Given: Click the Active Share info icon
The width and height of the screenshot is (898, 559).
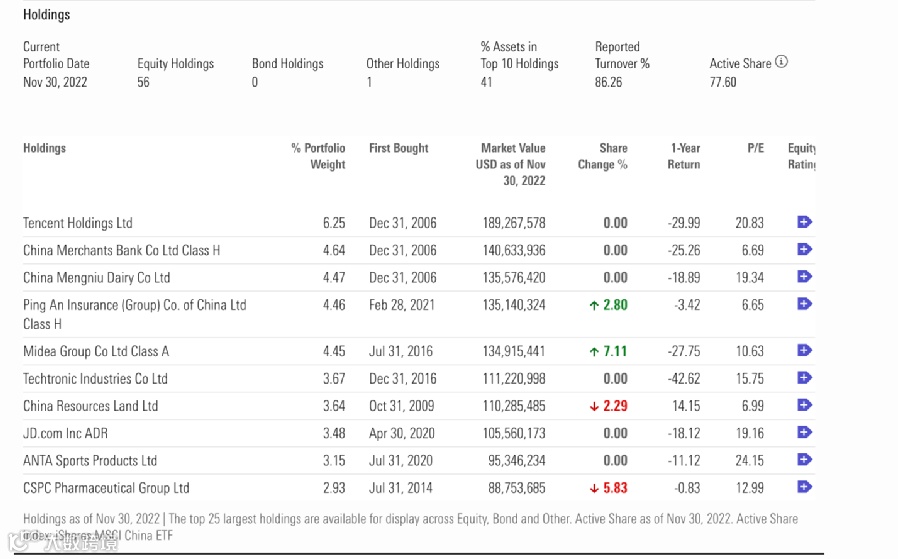Looking at the screenshot, I should [782, 62].
